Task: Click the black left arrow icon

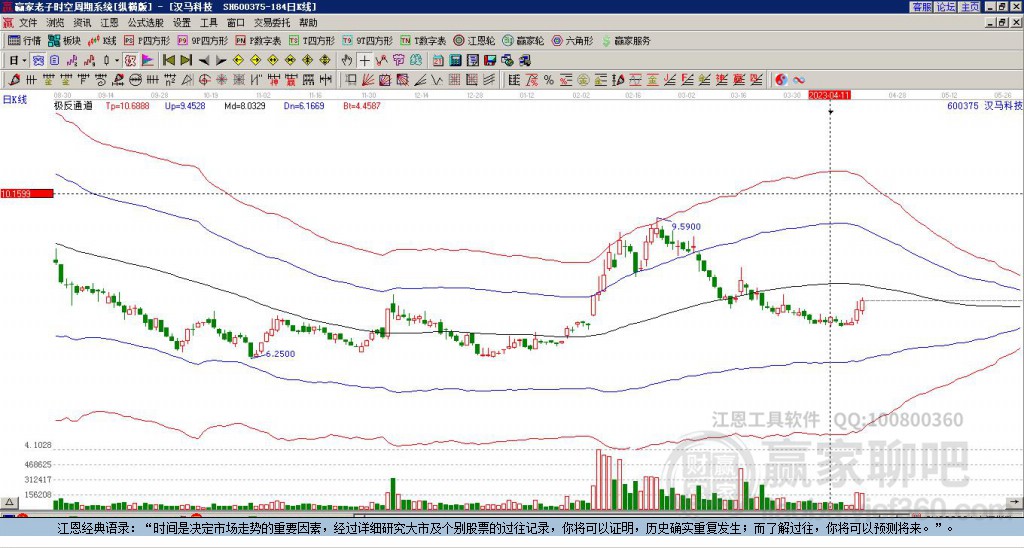Action: (204, 60)
